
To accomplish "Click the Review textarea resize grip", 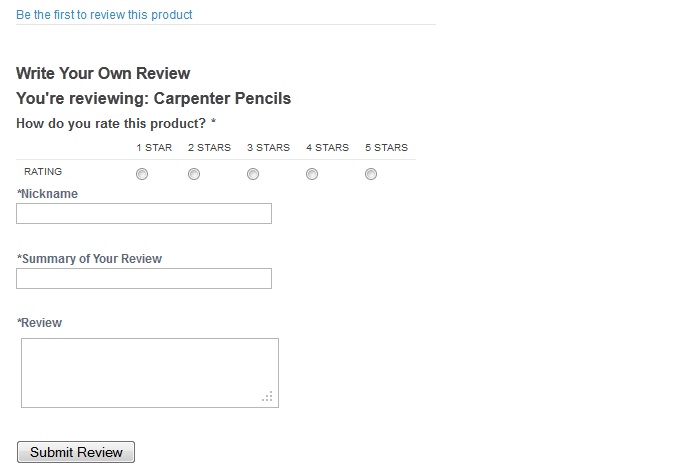I will coord(268,396).
